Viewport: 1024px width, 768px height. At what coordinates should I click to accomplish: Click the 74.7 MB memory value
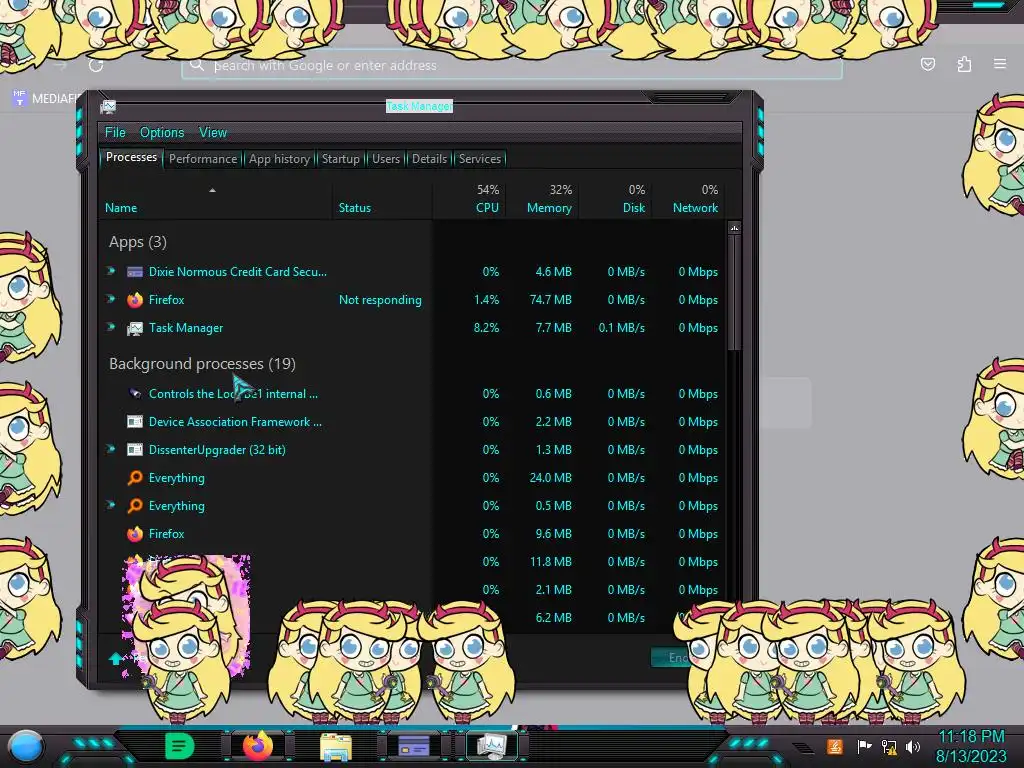(x=549, y=300)
